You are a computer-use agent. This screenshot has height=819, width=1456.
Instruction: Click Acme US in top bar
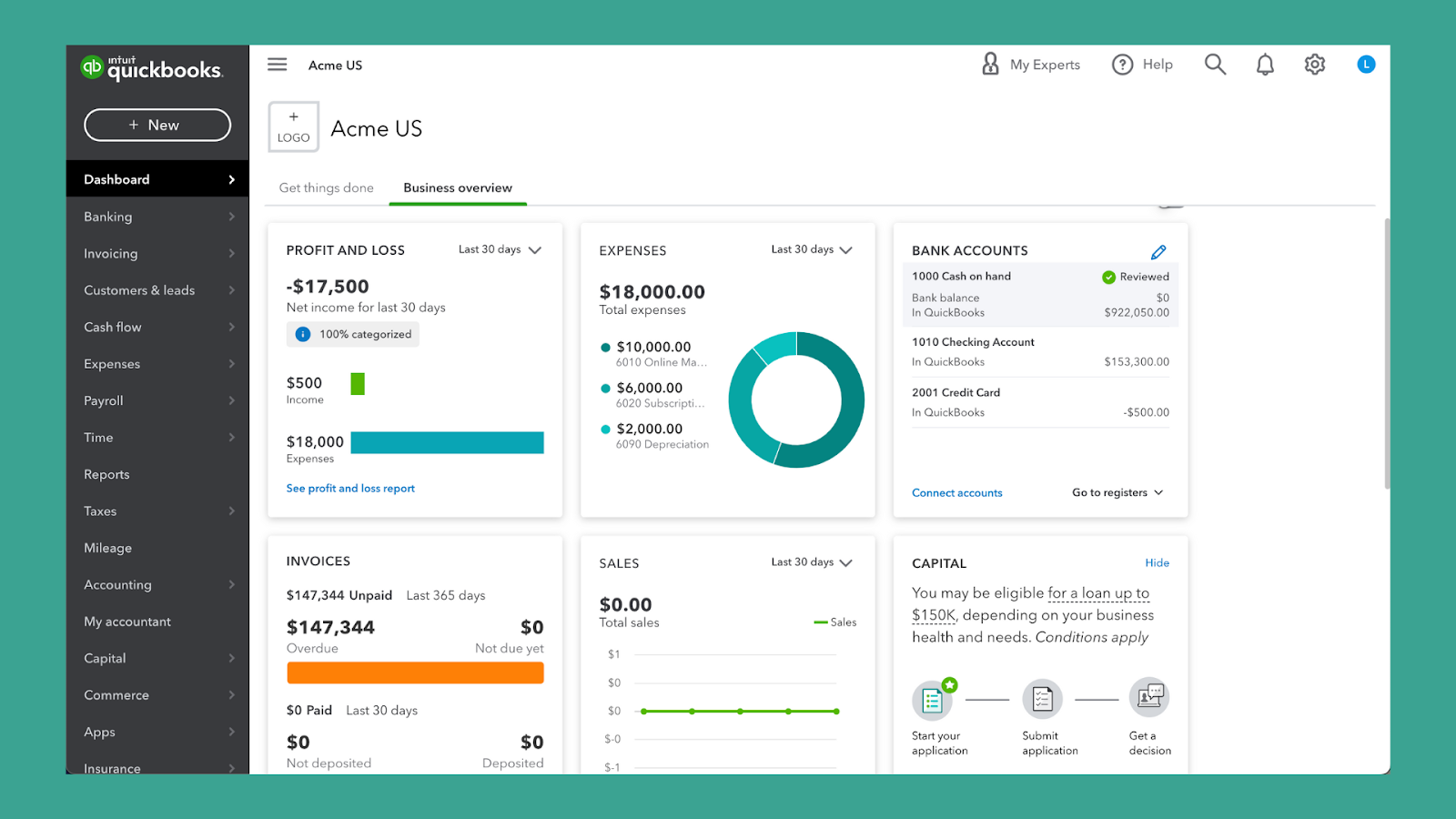click(x=335, y=66)
